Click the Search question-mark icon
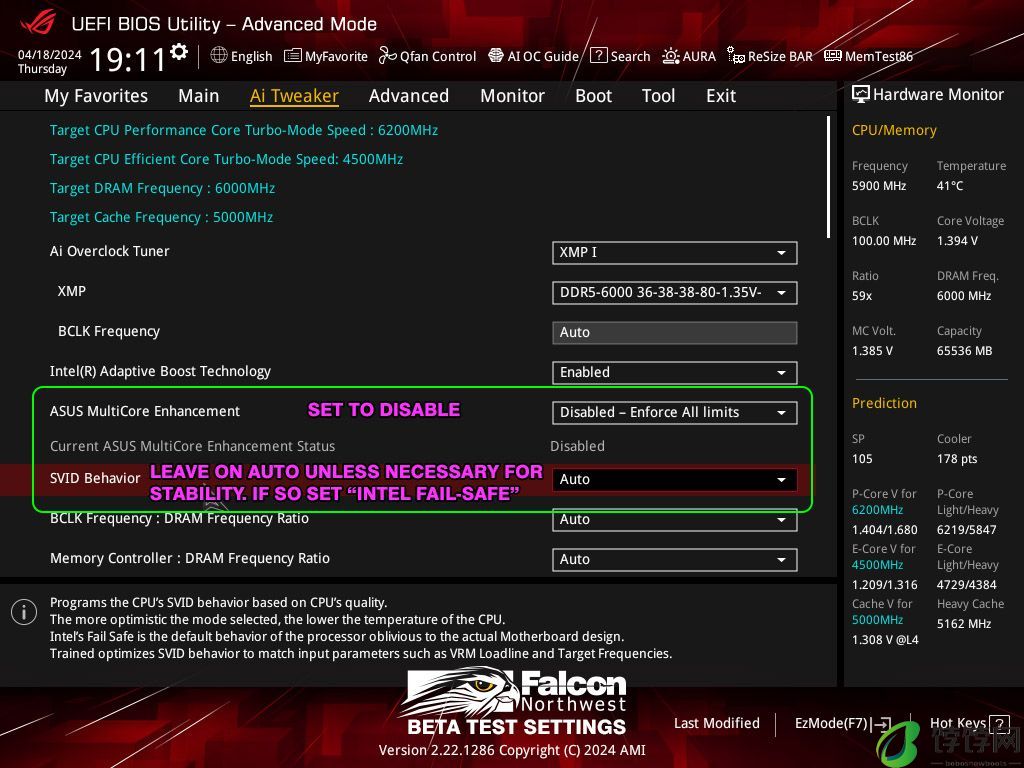Viewport: 1024px width, 768px height. coord(599,56)
